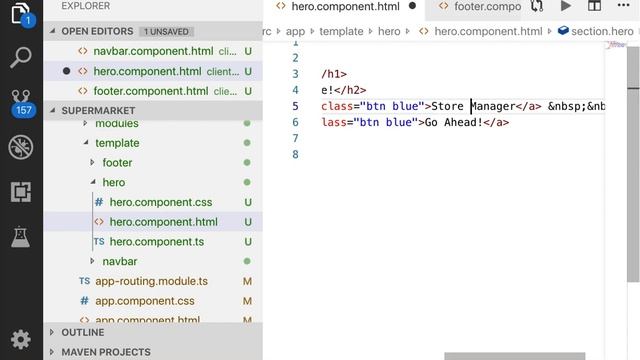Click the horizontal editor scrollbar
Screen dimensions: 640x360
[x=514, y=356]
